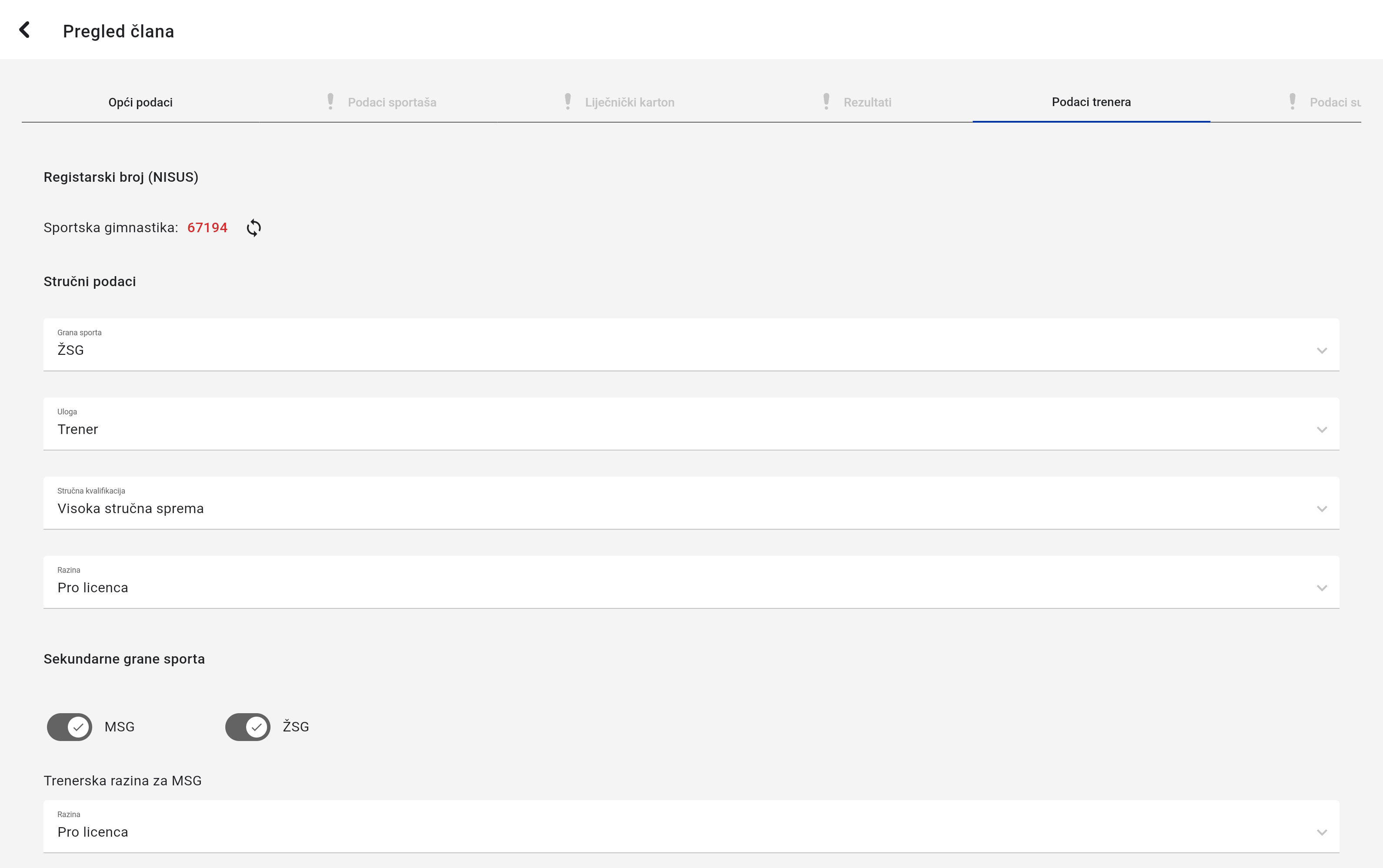Open the Grana sporta dropdown
Screen dimensions: 1383x868
click(x=691, y=345)
